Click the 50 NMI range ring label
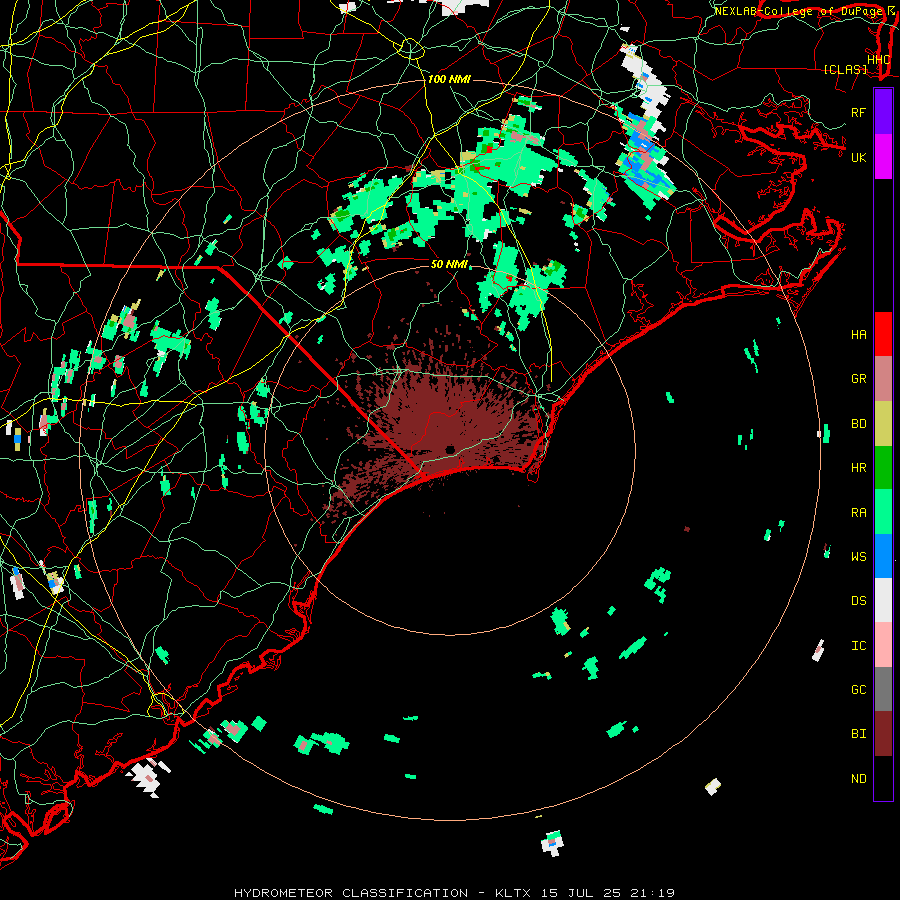The image size is (900, 900). click(x=449, y=264)
